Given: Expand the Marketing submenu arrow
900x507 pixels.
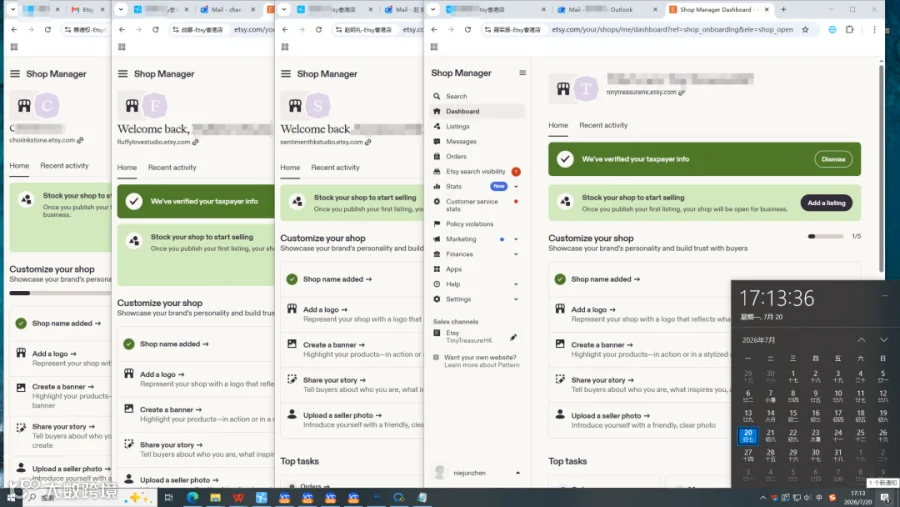Looking at the screenshot, I should [516, 239].
